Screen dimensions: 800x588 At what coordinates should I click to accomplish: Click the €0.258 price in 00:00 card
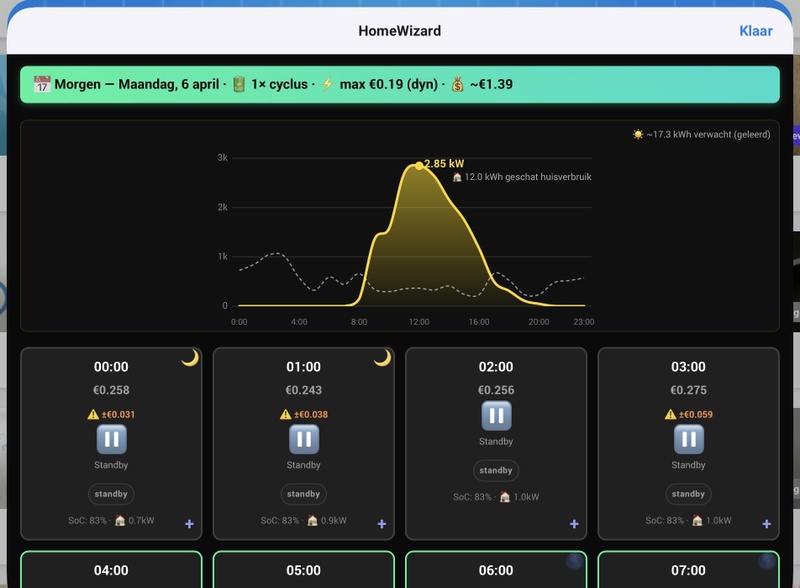click(x=111, y=390)
